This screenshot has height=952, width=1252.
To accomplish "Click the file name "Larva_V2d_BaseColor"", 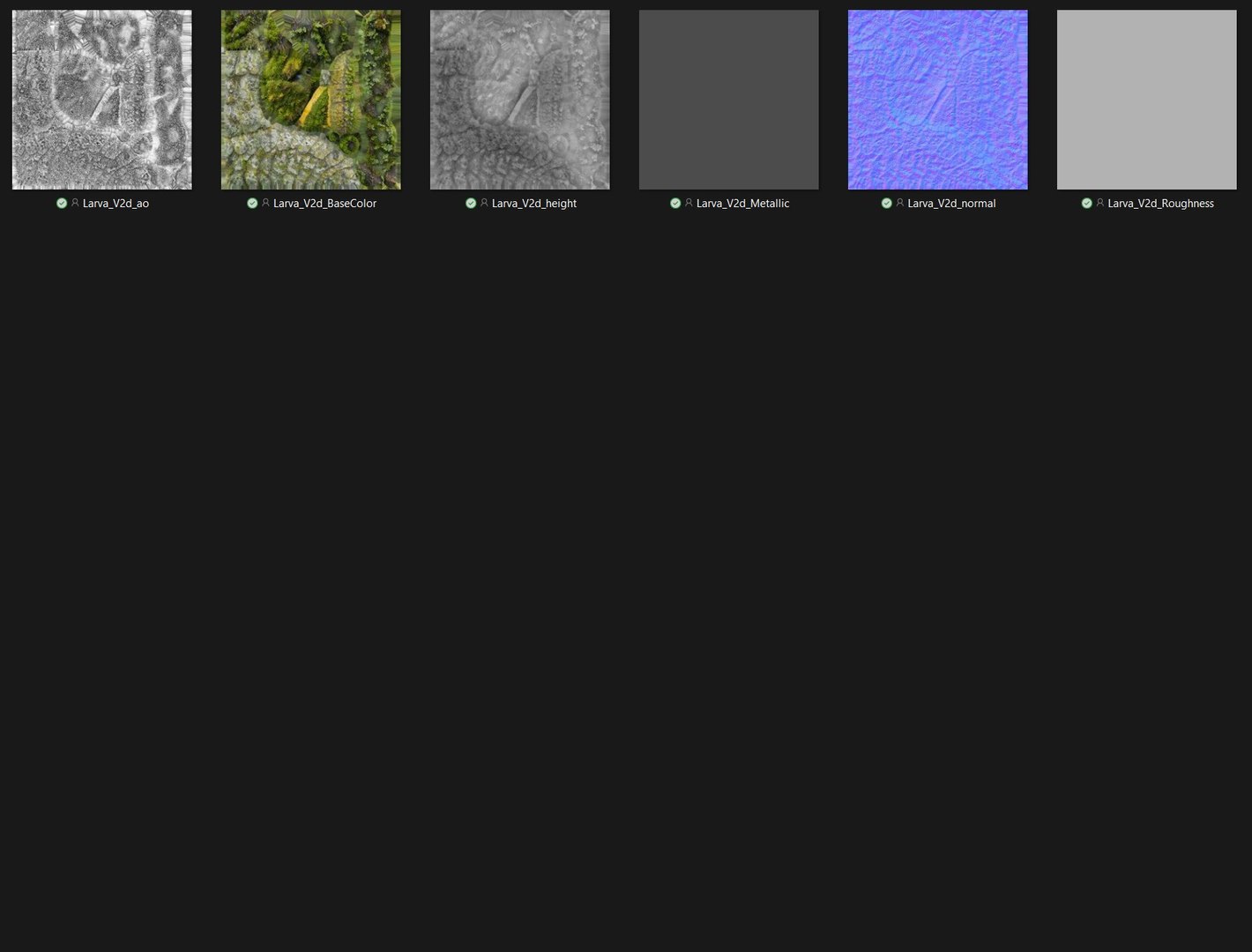I will pyautogui.click(x=324, y=204).
